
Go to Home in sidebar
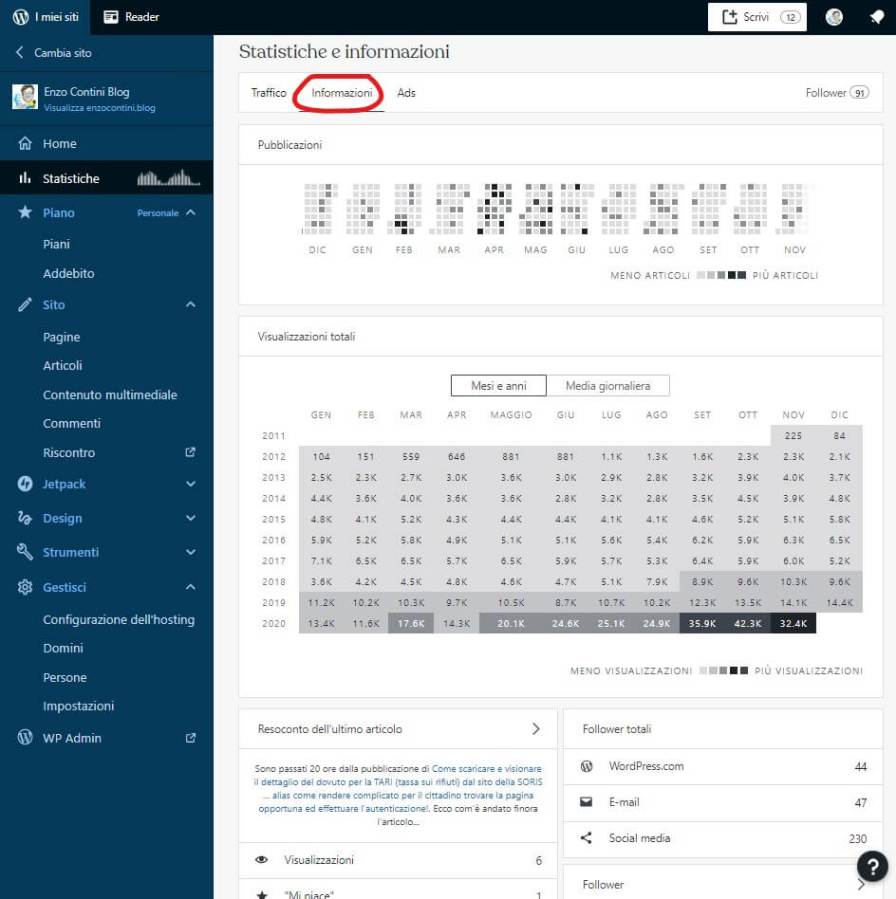point(59,144)
